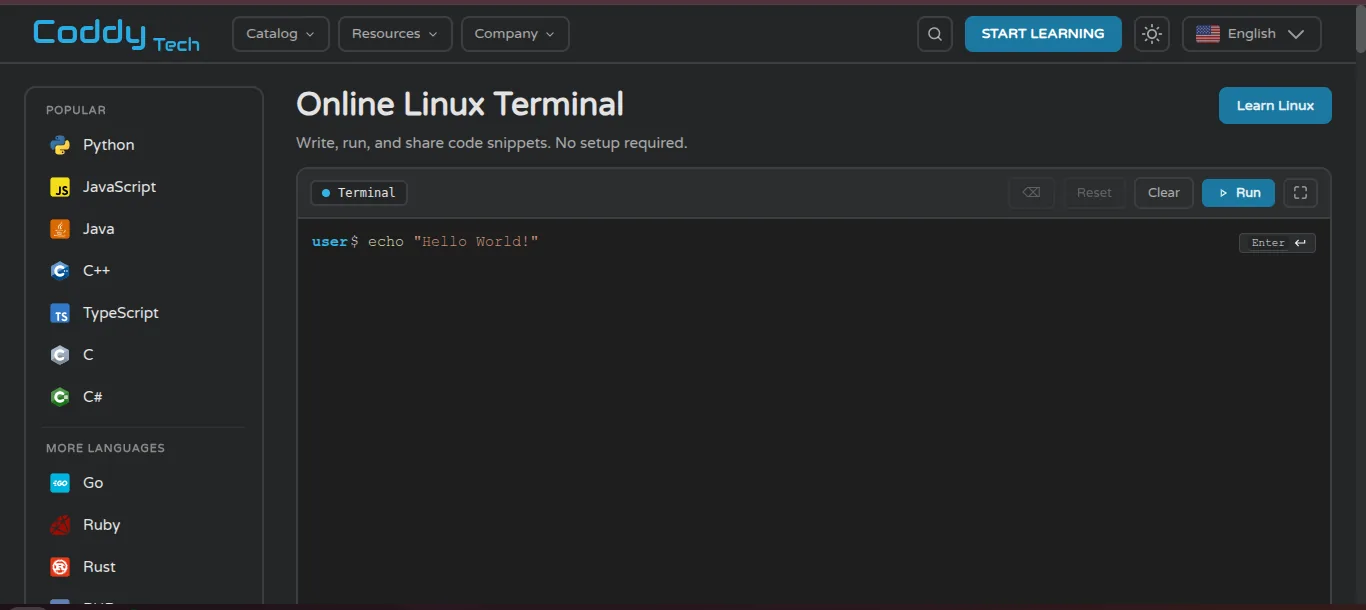
Task: Click the Enter key button
Action: (1277, 243)
